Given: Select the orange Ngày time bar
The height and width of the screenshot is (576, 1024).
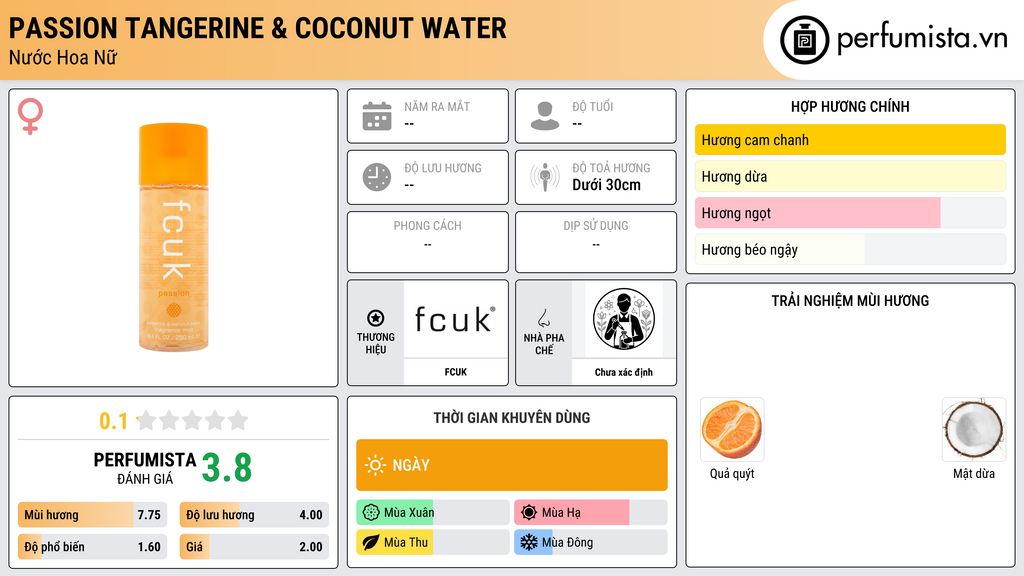Looking at the screenshot, I should click(x=511, y=465).
